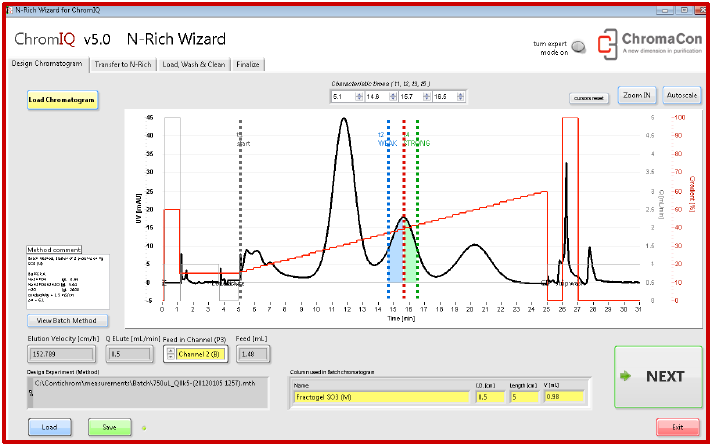Click the Autoscale button

(x=682, y=95)
